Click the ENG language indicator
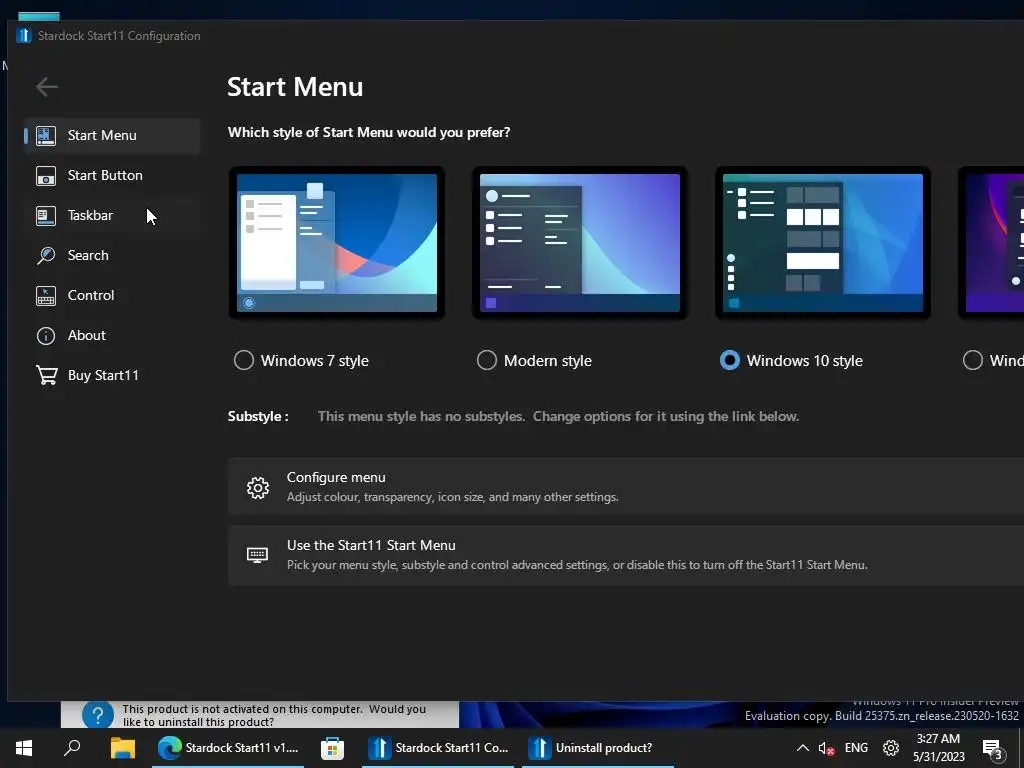1024x768 pixels. (x=856, y=748)
